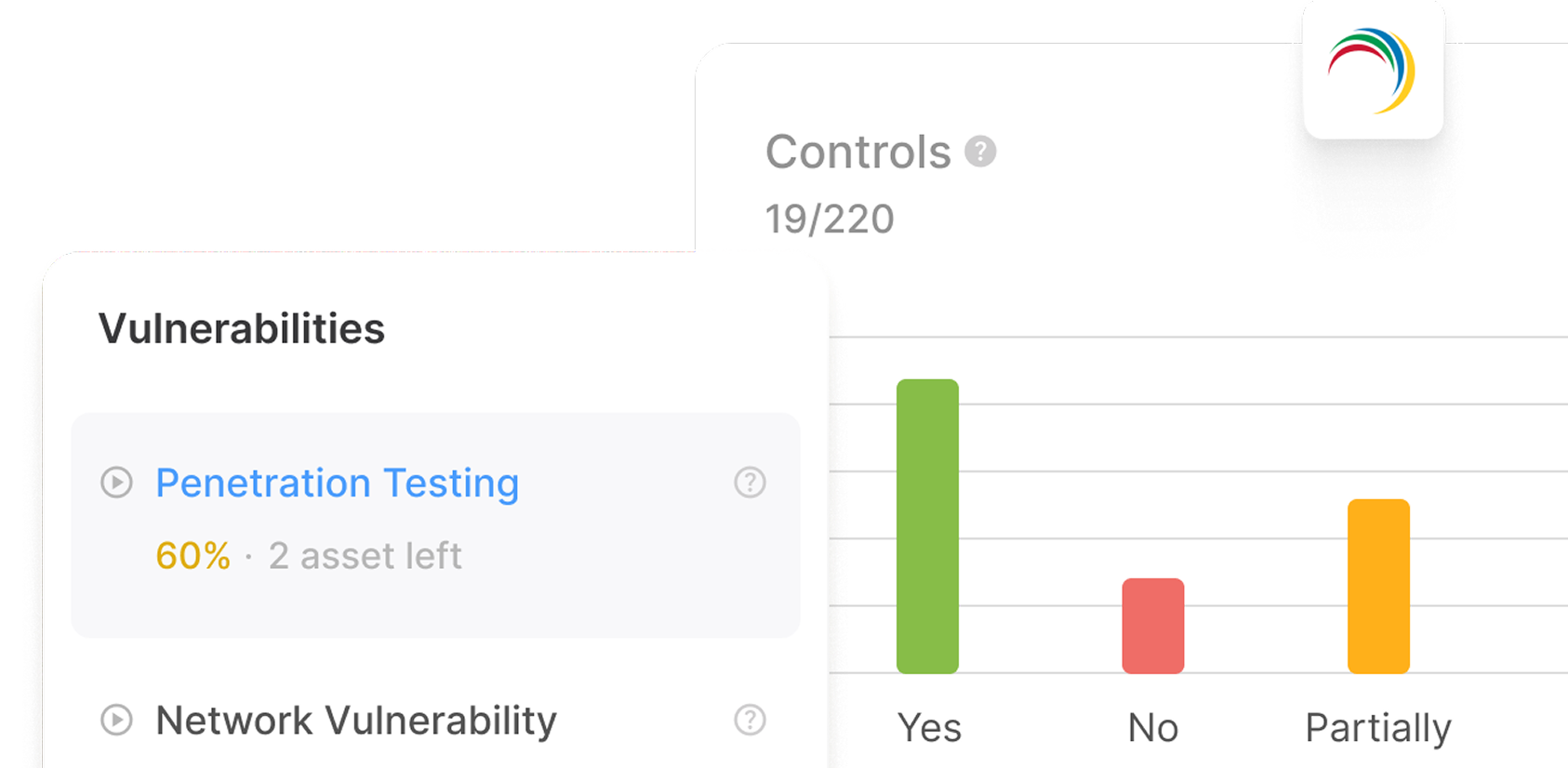Expand the Penetration Testing play icon
The image size is (1568, 768).
[x=116, y=483]
